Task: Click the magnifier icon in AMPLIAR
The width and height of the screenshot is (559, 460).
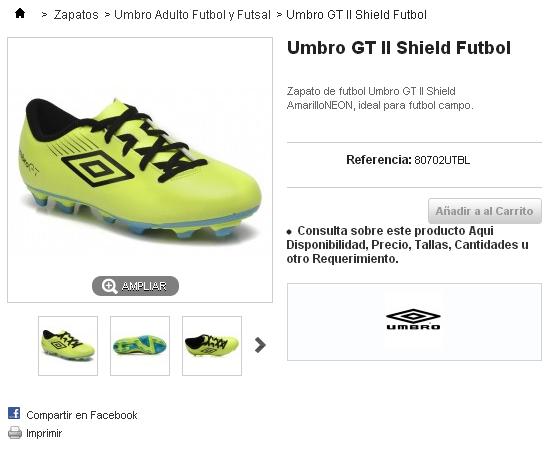Action: click(109, 286)
